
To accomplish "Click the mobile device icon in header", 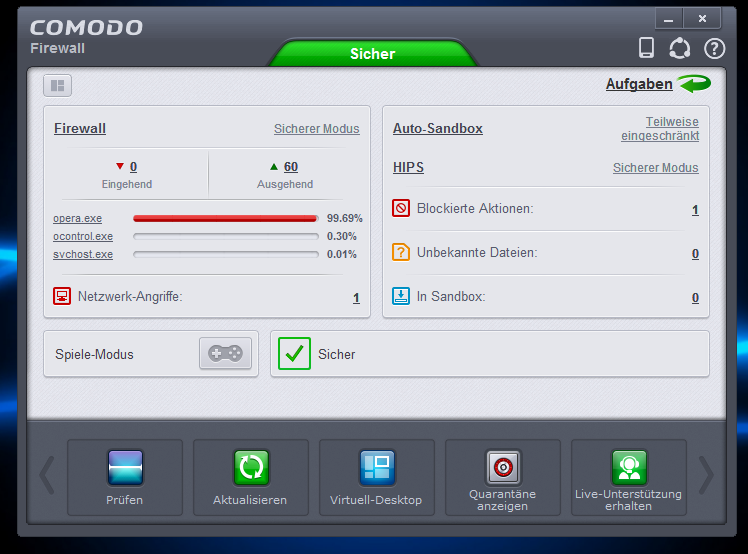I will (x=646, y=48).
